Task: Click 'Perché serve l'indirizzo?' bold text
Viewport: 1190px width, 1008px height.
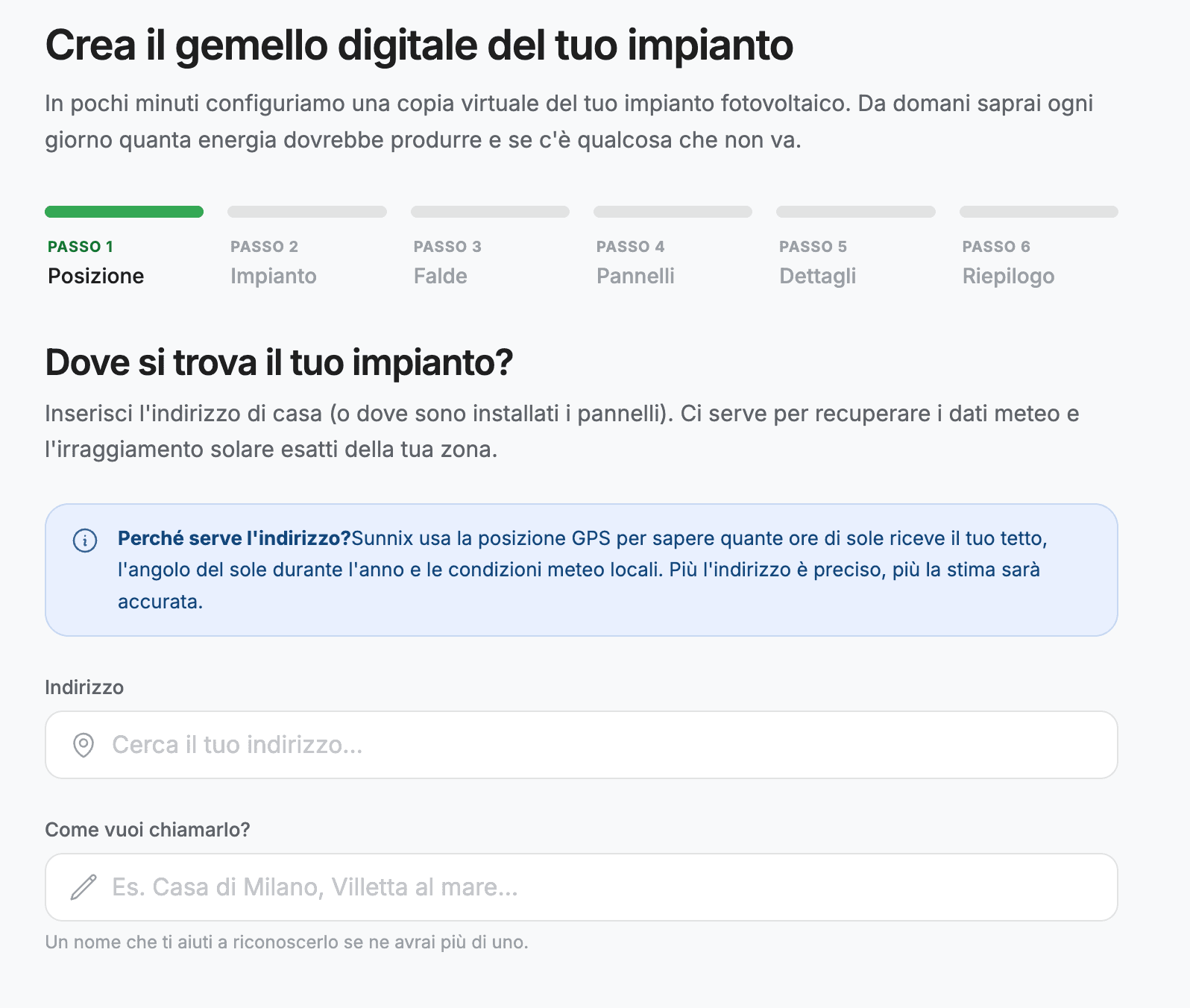Action: click(234, 538)
